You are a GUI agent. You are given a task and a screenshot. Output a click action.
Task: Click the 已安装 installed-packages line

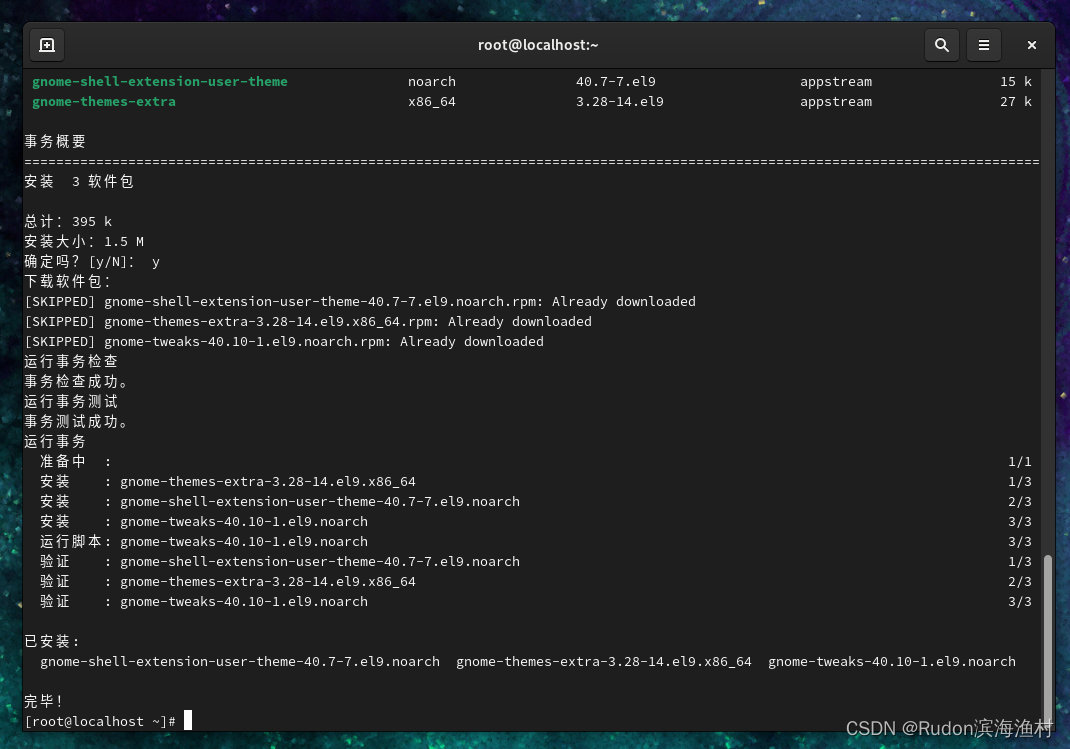point(52,641)
